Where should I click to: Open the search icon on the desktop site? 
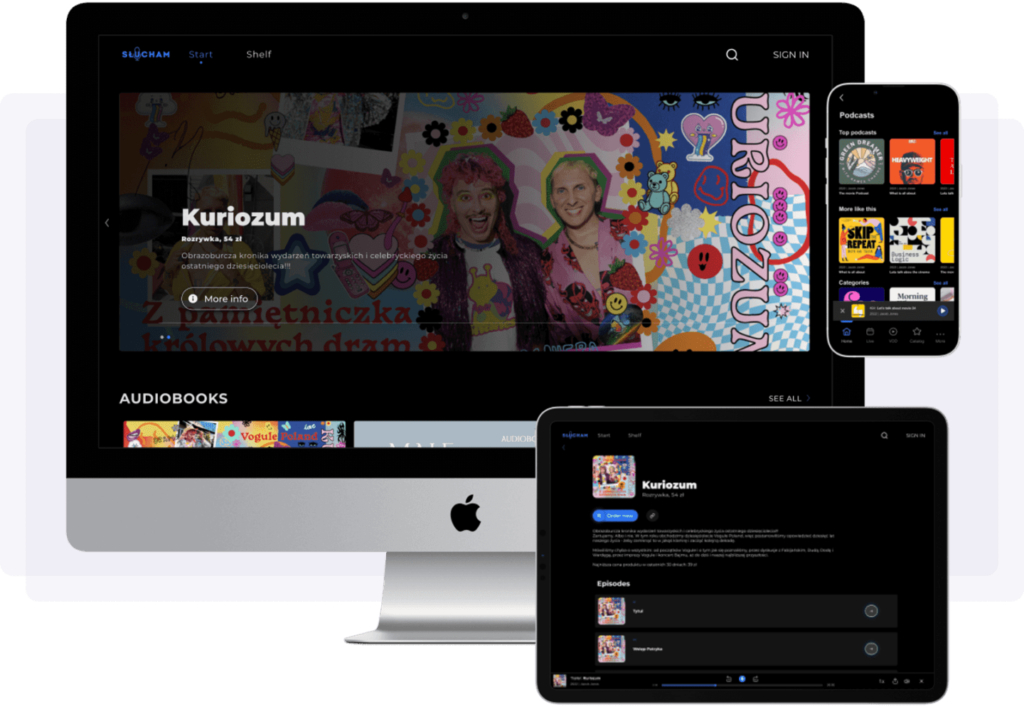click(x=731, y=54)
